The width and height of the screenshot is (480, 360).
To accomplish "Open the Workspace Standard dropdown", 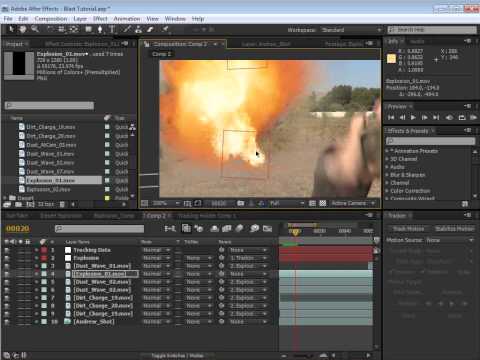I will click(351, 30).
